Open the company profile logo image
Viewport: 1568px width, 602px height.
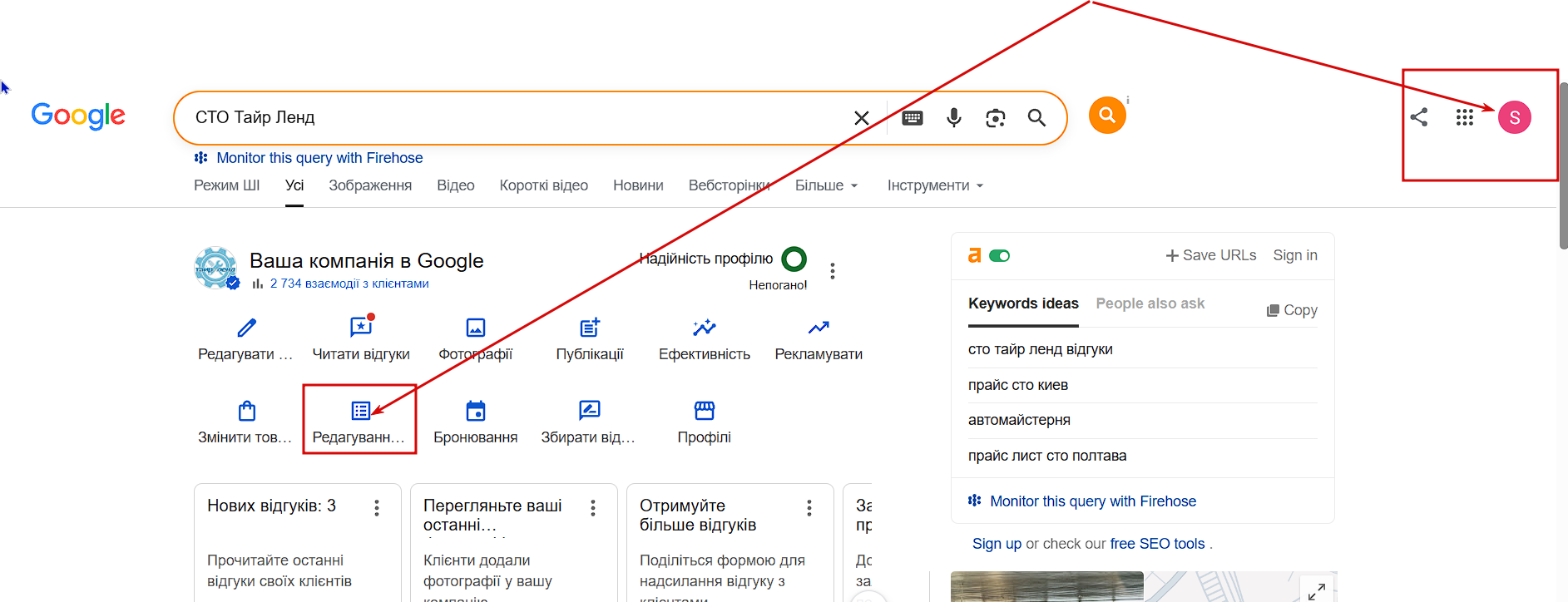(215, 268)
